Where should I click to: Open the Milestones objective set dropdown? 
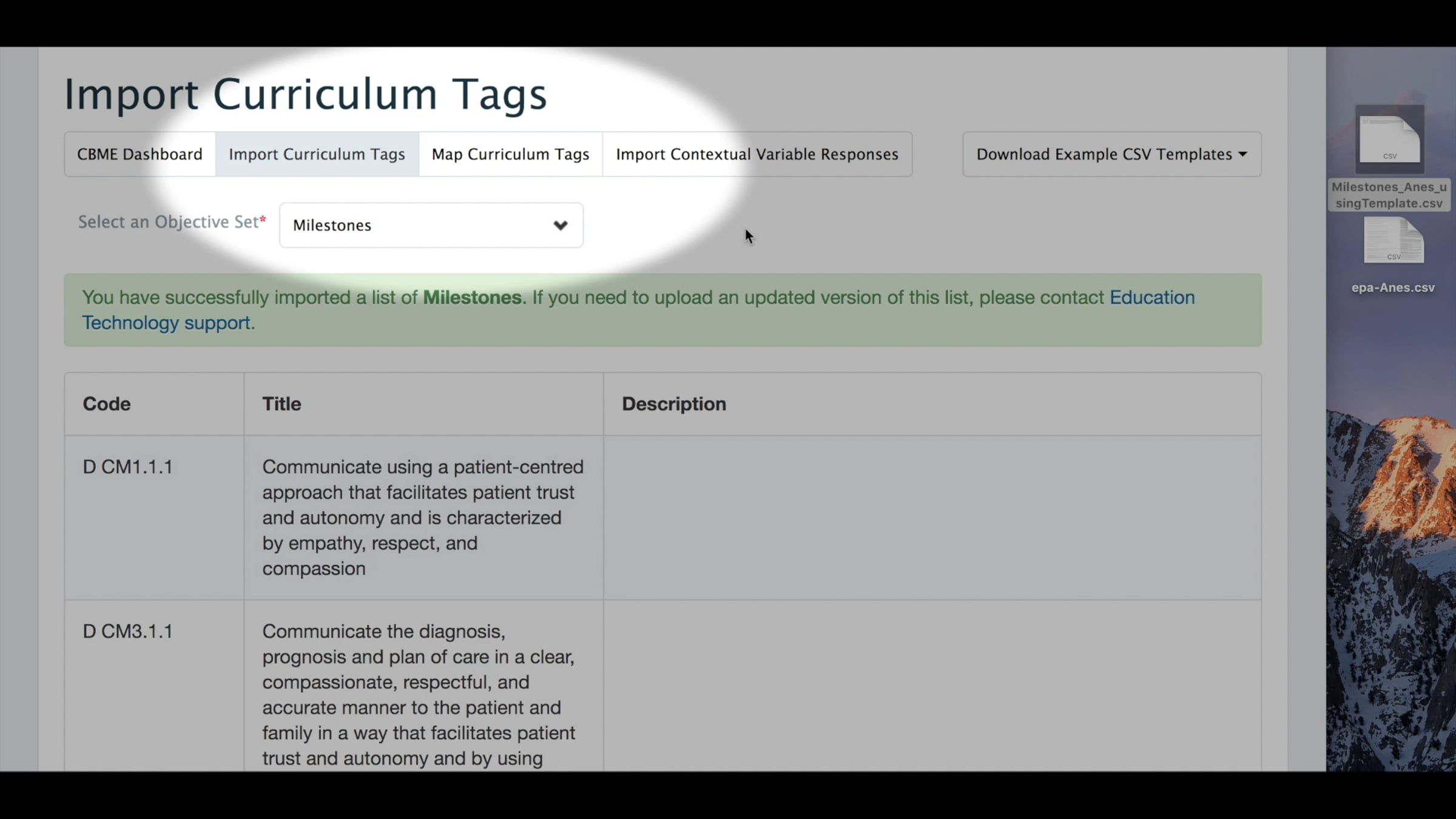(x=431, y=225)
